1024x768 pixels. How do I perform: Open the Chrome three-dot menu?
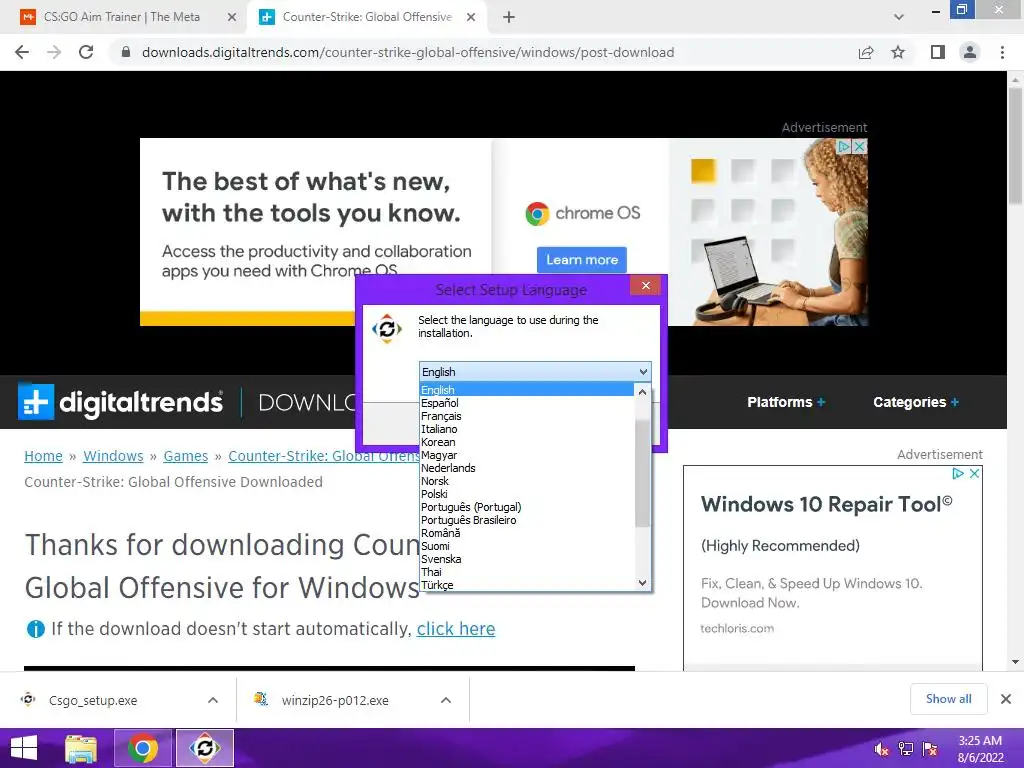click(1002, 52)
